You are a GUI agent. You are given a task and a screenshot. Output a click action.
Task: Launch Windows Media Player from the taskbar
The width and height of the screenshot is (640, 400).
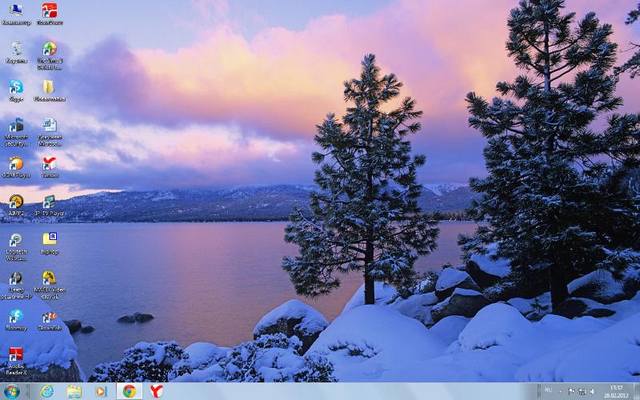point(100,391)
